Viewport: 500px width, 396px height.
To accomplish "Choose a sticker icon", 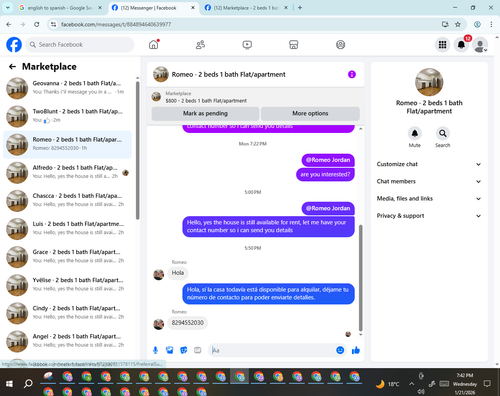I will [x=184, y=350].
